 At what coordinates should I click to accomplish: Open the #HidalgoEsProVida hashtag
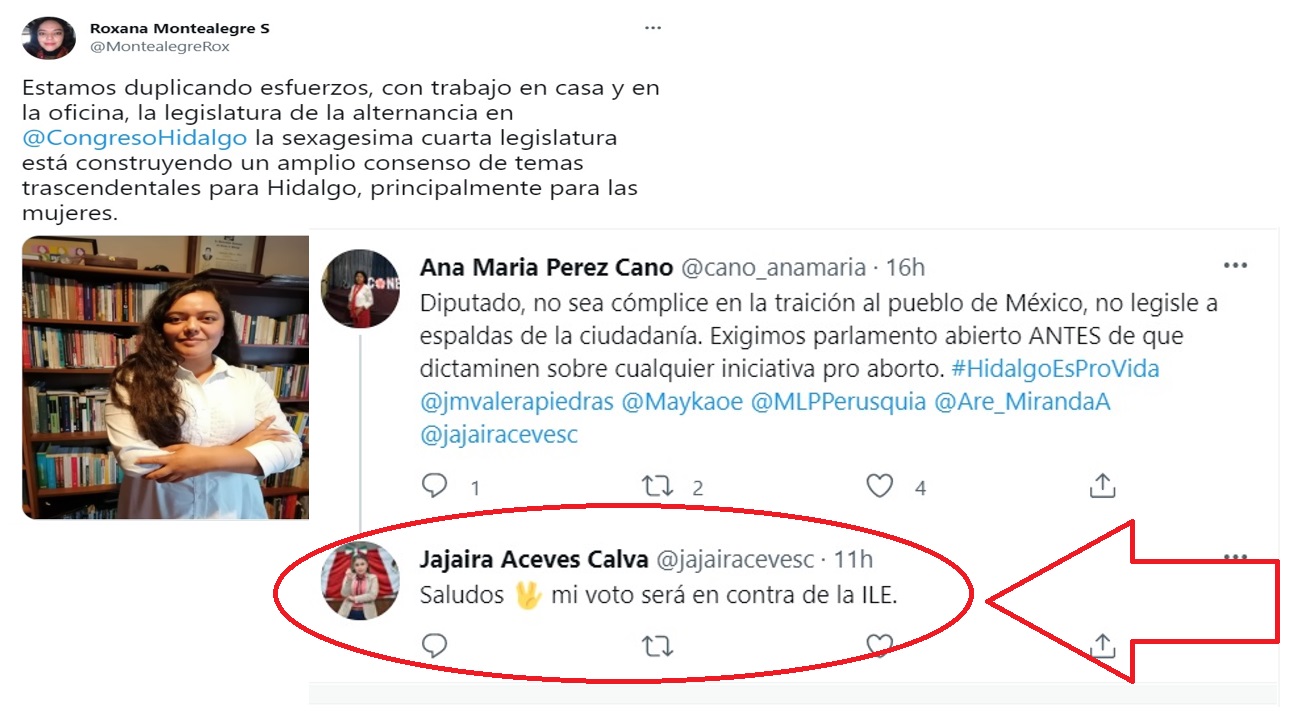pos(1055,369)
